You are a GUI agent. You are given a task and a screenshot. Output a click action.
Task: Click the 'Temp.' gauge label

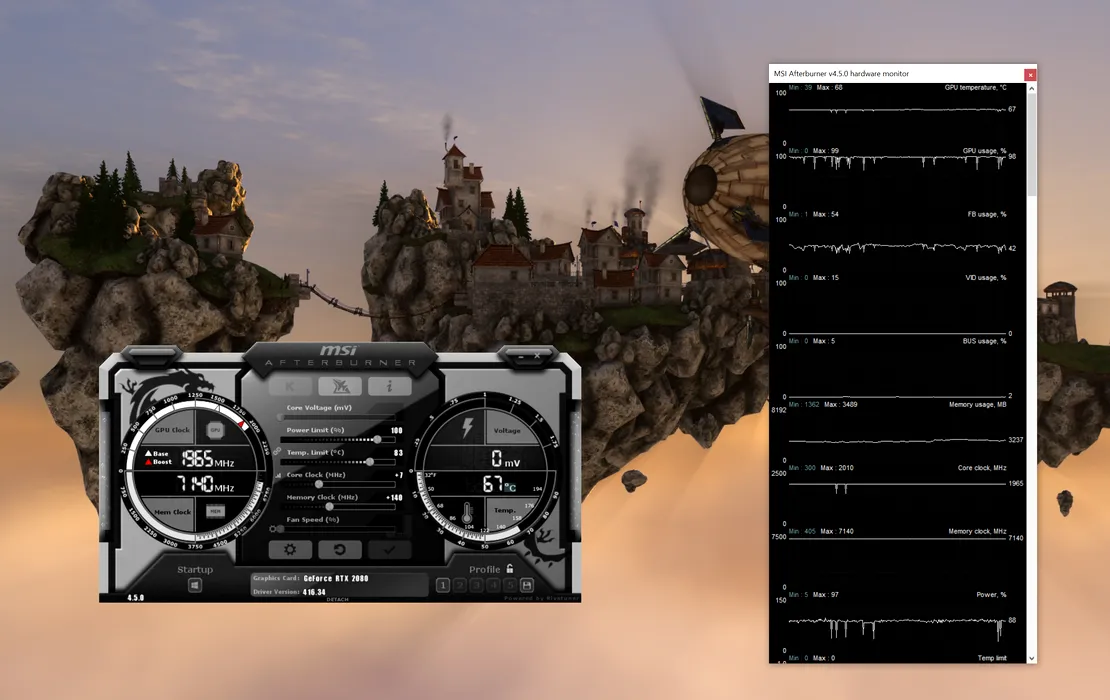point(505,510)
